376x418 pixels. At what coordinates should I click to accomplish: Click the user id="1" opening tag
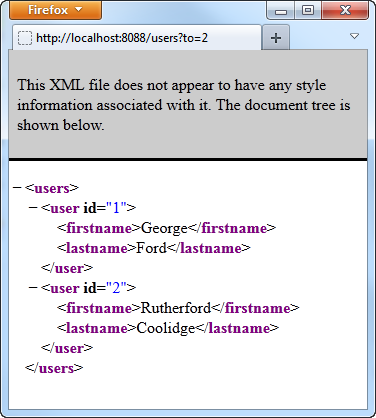[88, 208]
